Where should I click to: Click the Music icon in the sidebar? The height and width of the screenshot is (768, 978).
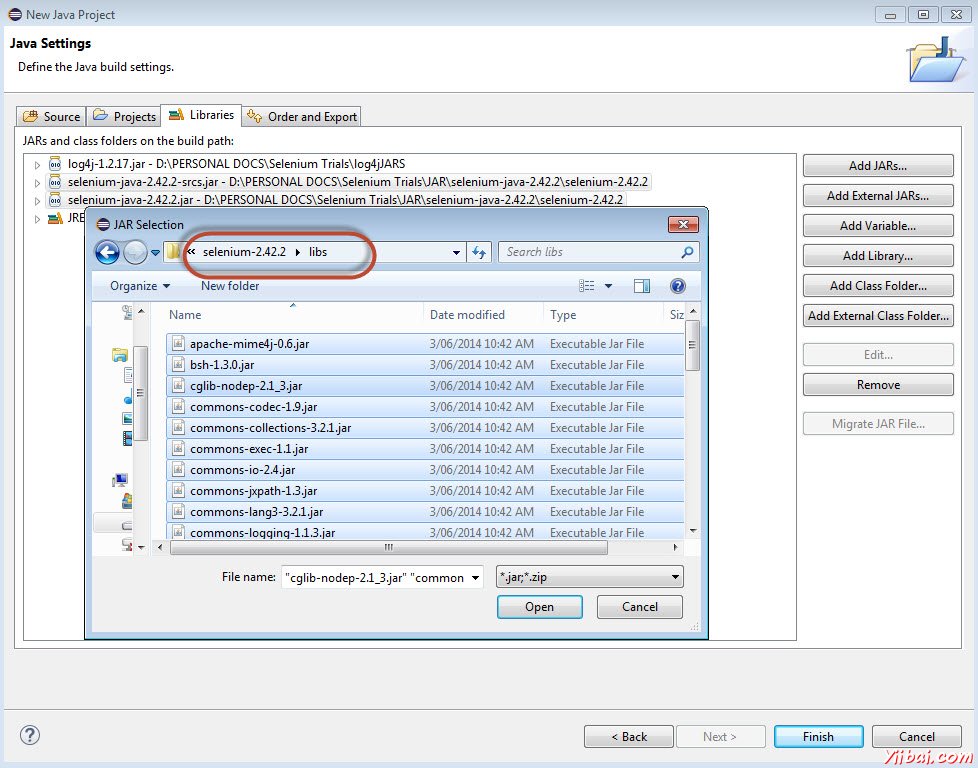pyautogui.click(x=127, y=397)
